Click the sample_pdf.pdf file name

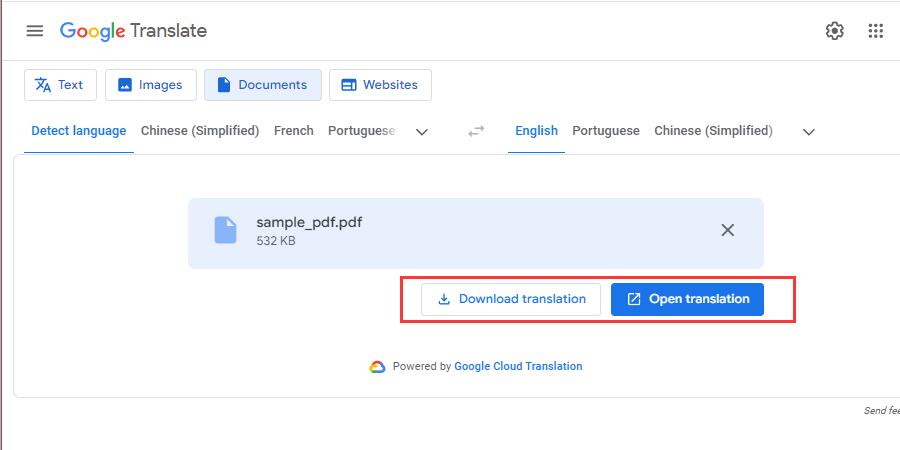click(309, 222)
